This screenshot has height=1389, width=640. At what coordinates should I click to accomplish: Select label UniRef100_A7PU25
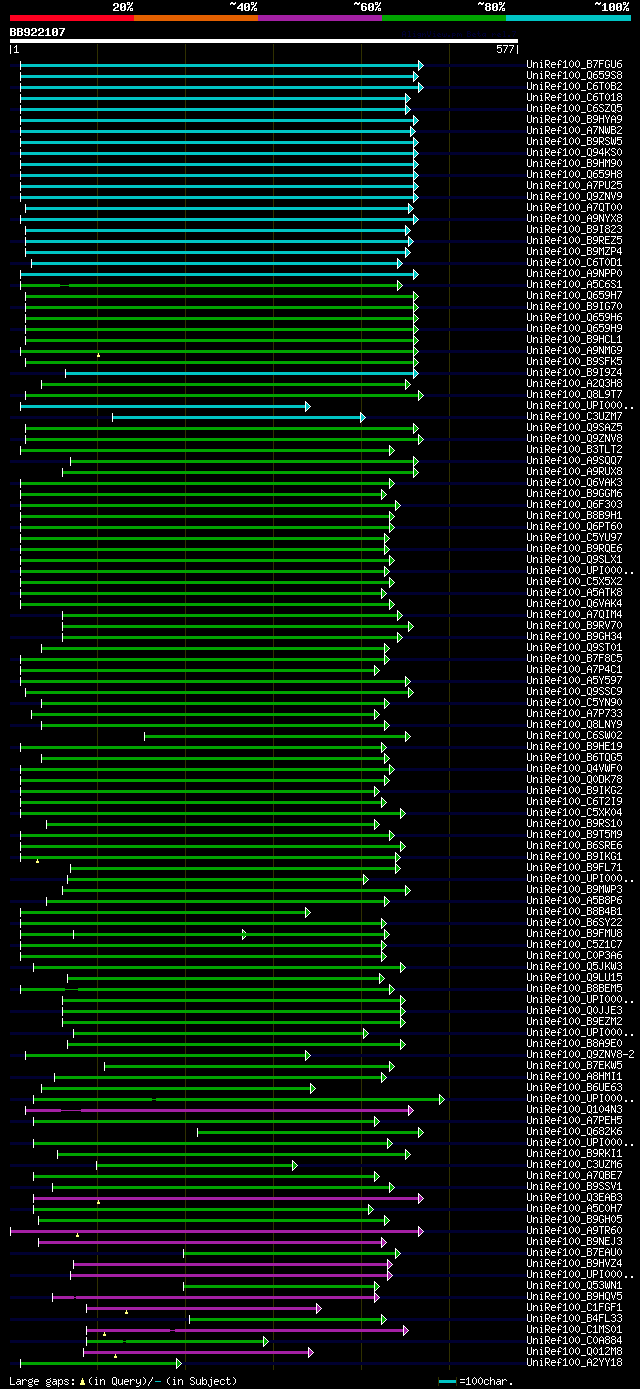click(574, 186)
